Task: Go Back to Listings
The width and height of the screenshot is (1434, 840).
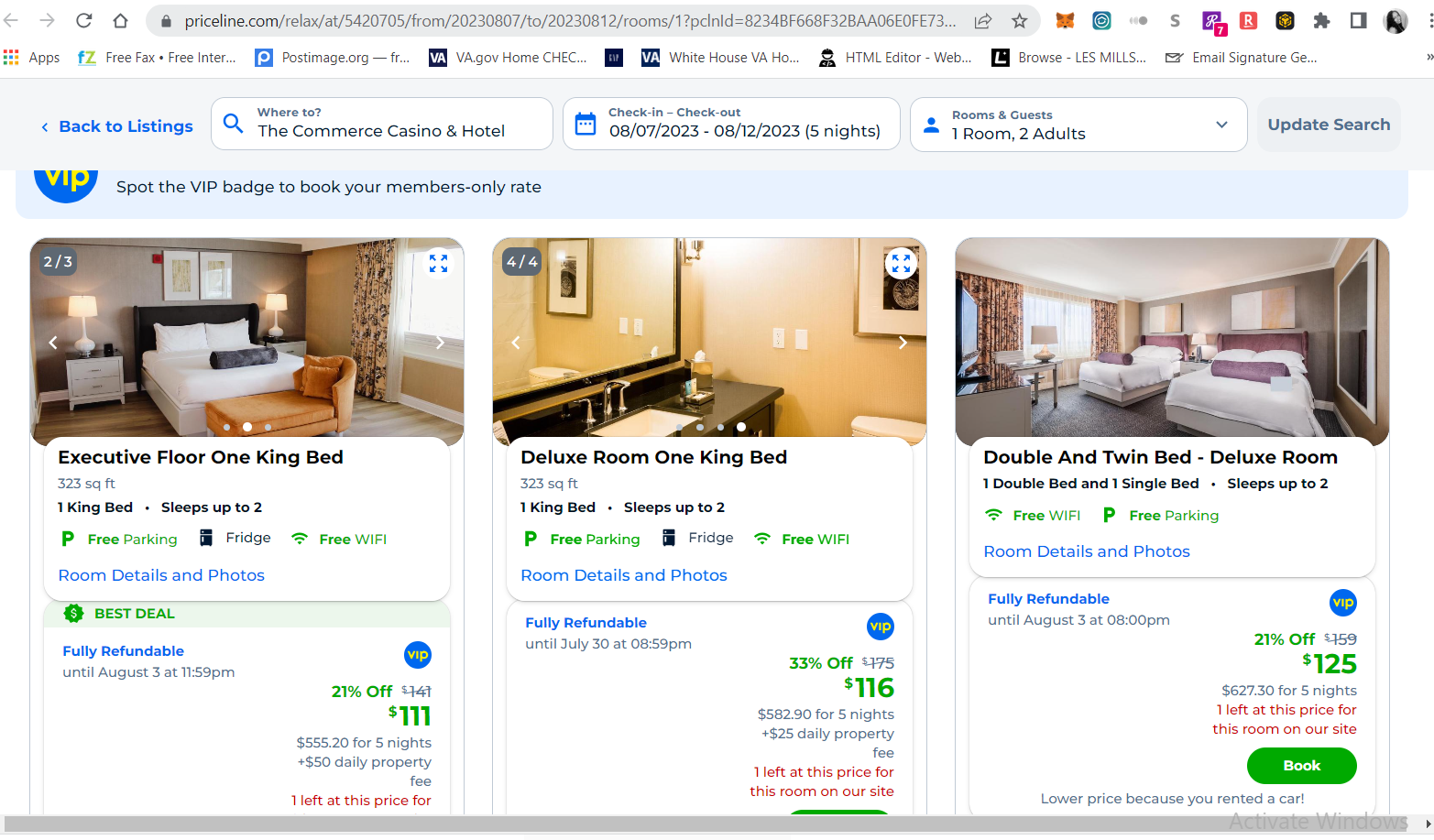Action: tap(117, 126)
